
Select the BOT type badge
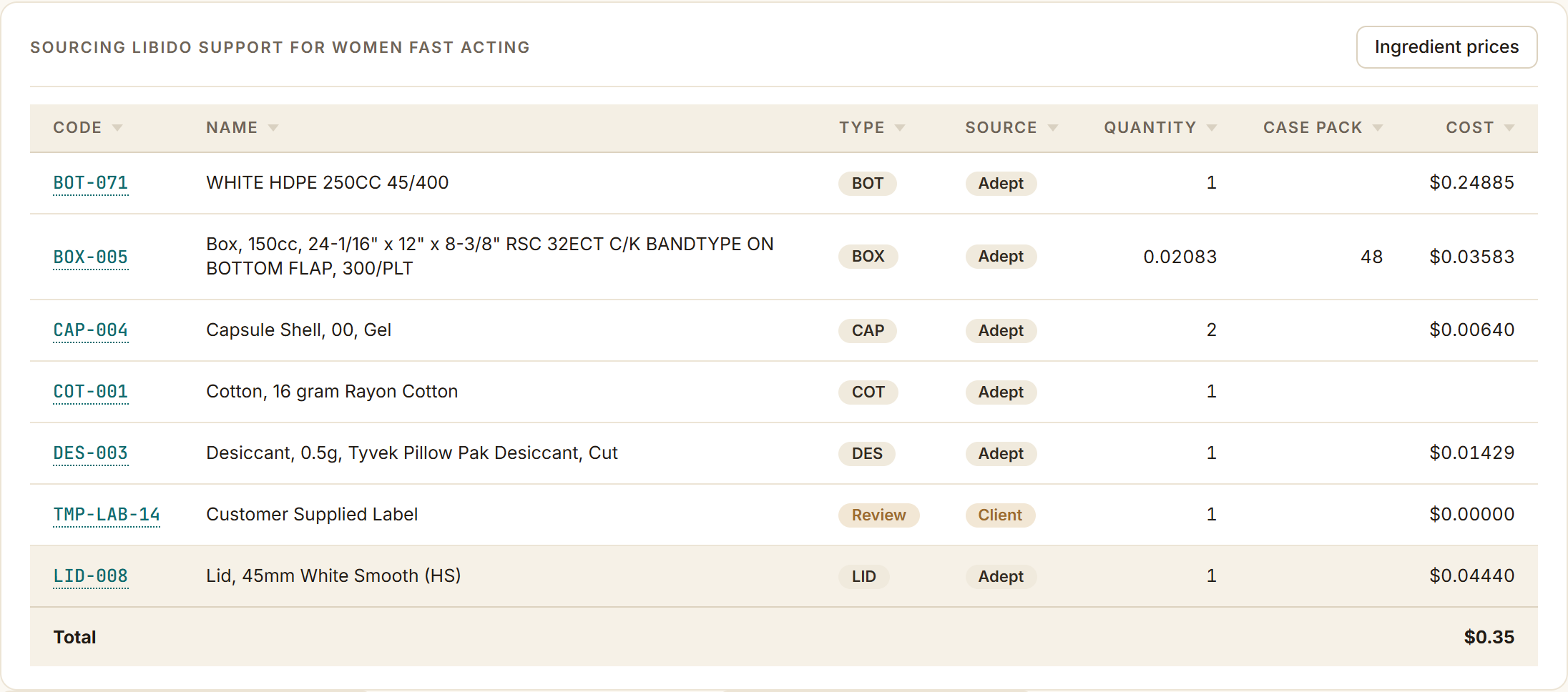[867, 183]
